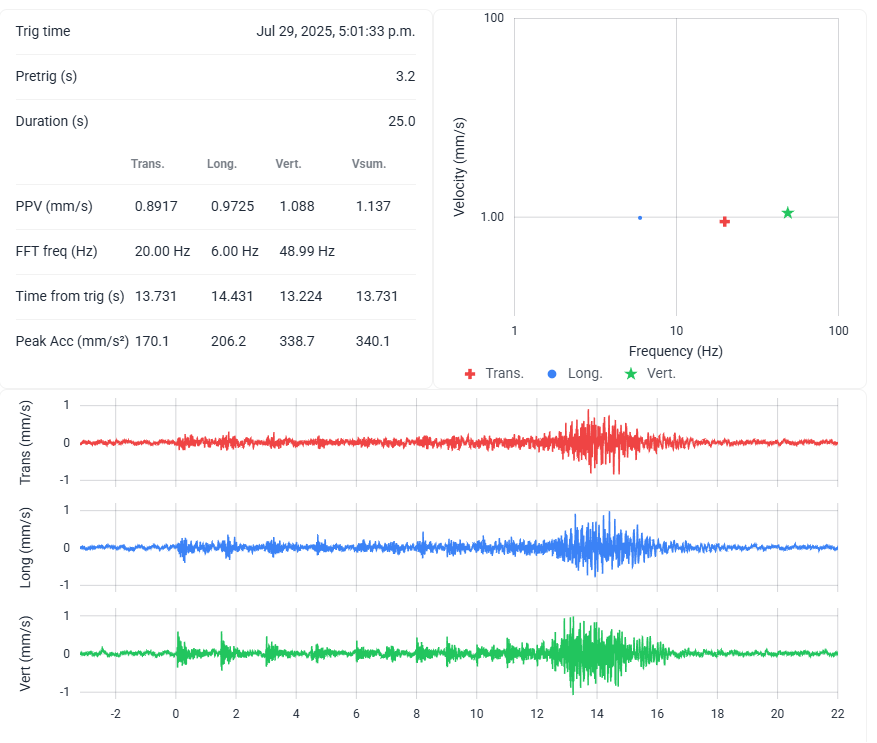Image resolution: width=877 pixels, height=743 pixels.
Task: Click the Frequency (Hz) axis title
Action: (675, 351)
